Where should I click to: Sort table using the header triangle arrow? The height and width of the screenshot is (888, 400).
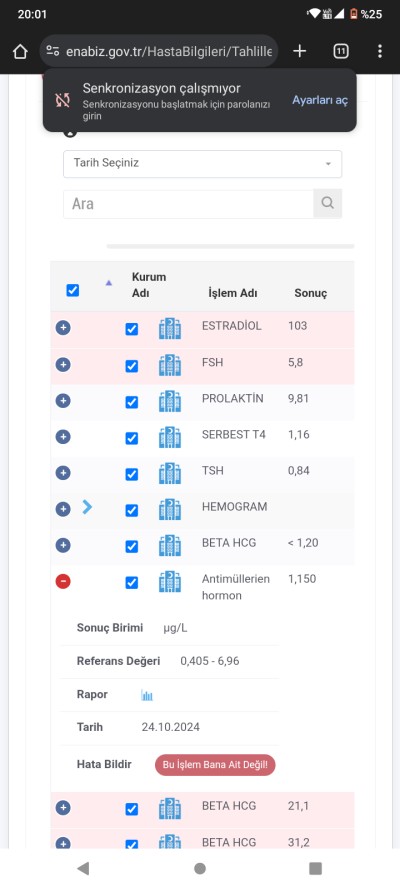109,283
